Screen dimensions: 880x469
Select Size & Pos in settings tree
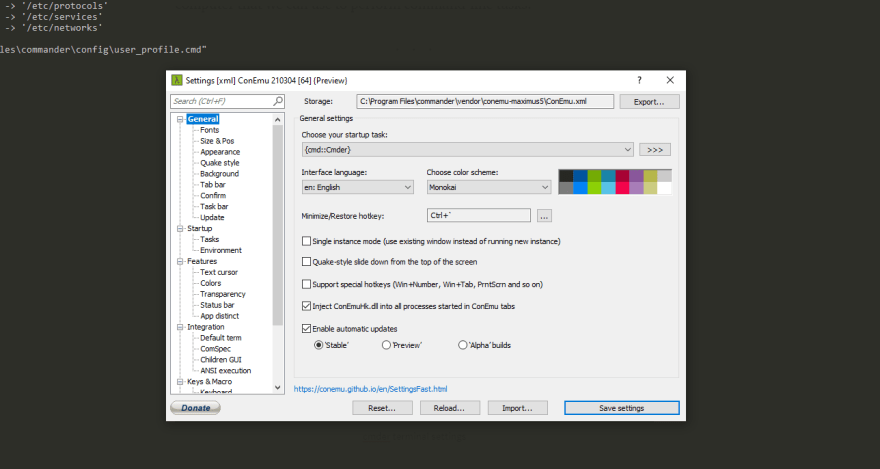click(x=217, y=141)
